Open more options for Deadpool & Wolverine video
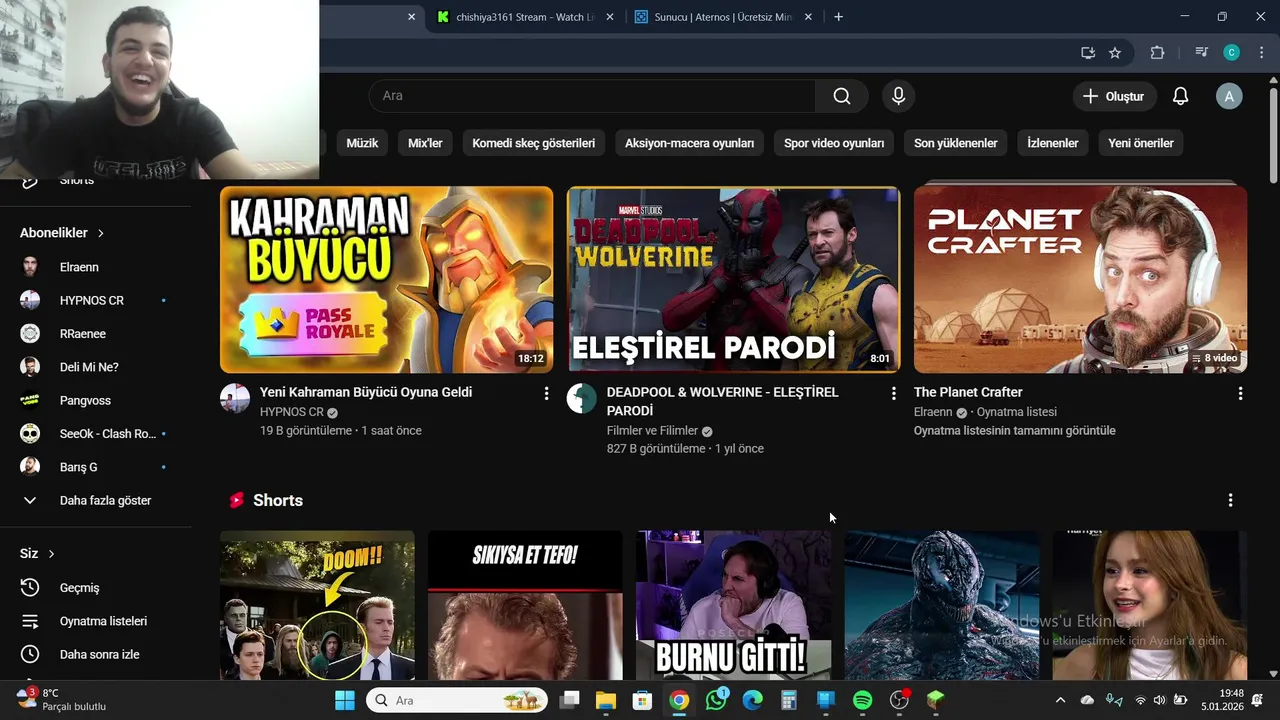The image size is (1280, 720). point(893,394)
